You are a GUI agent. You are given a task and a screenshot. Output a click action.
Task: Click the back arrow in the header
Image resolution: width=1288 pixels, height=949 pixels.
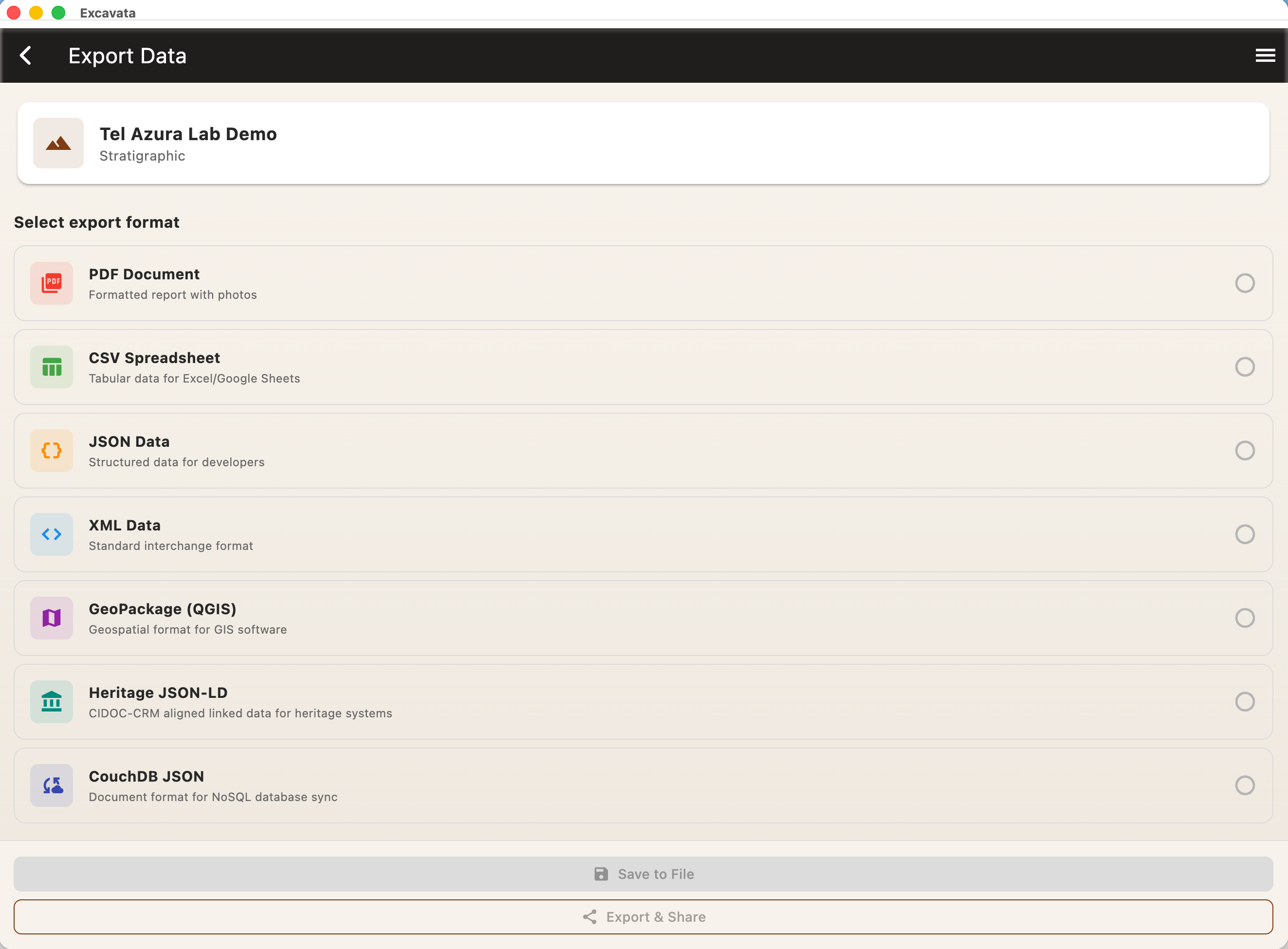pos(26,55)
